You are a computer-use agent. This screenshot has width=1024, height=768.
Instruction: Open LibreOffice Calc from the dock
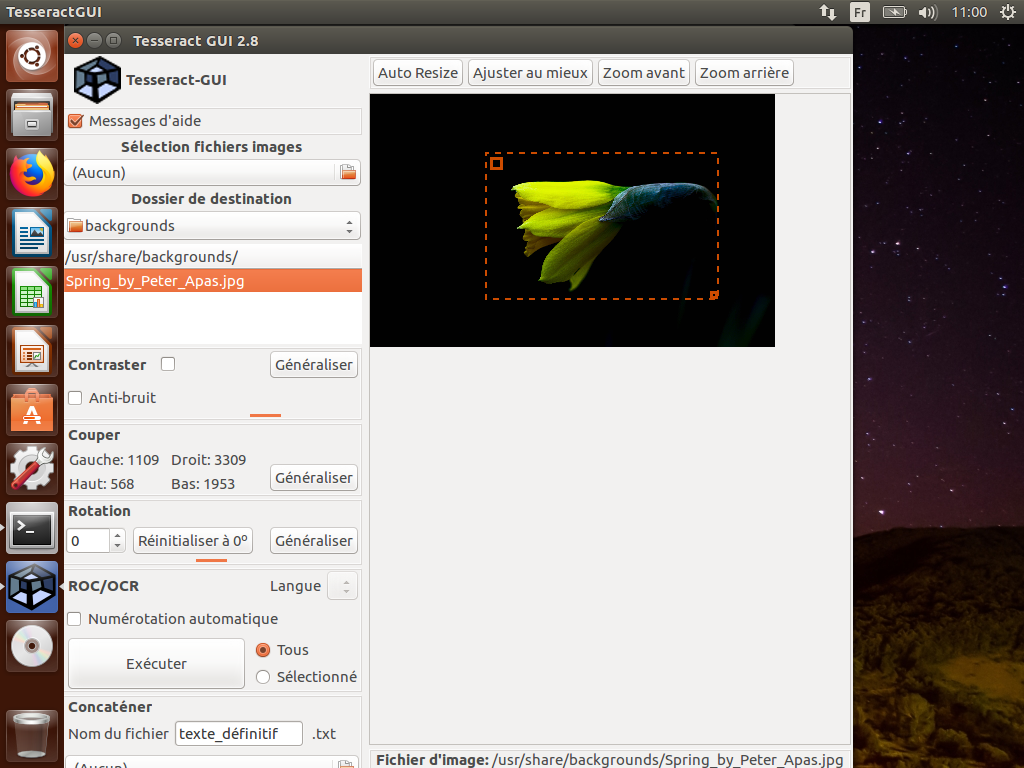(x=32, y=293)
